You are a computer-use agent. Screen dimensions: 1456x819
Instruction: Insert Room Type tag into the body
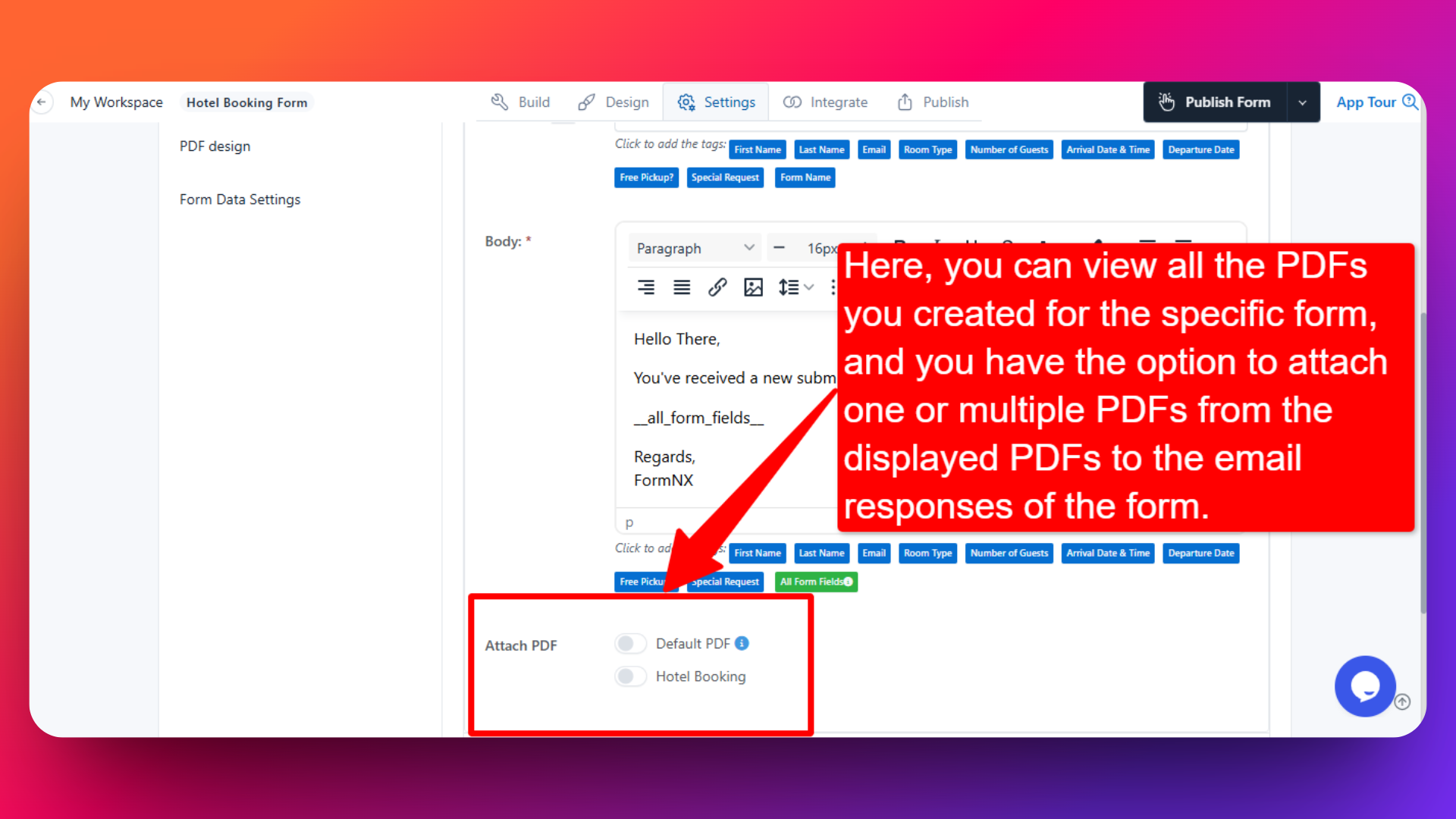(927, 553)
